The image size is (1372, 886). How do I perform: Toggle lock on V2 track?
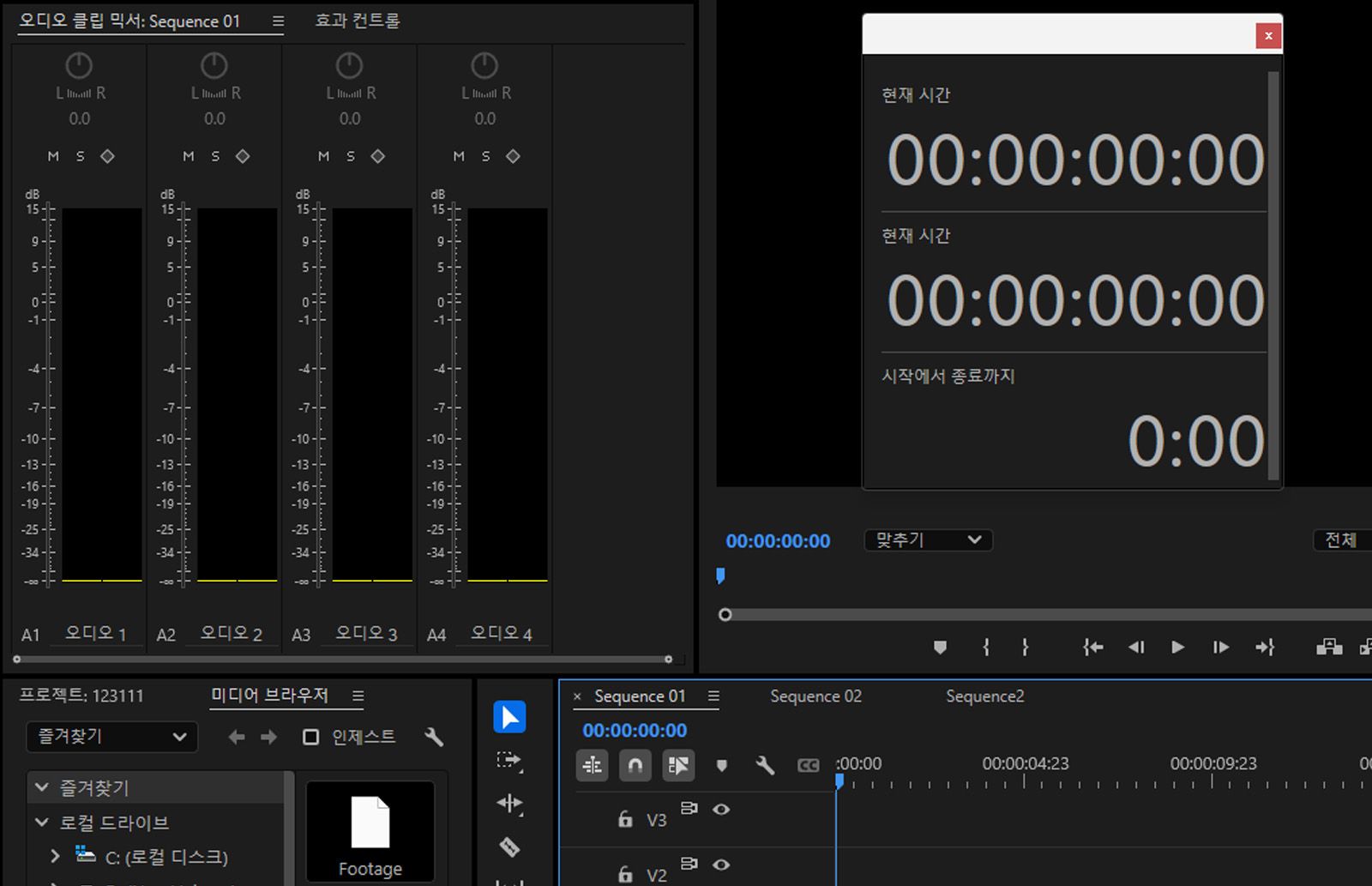pos(625,874)
